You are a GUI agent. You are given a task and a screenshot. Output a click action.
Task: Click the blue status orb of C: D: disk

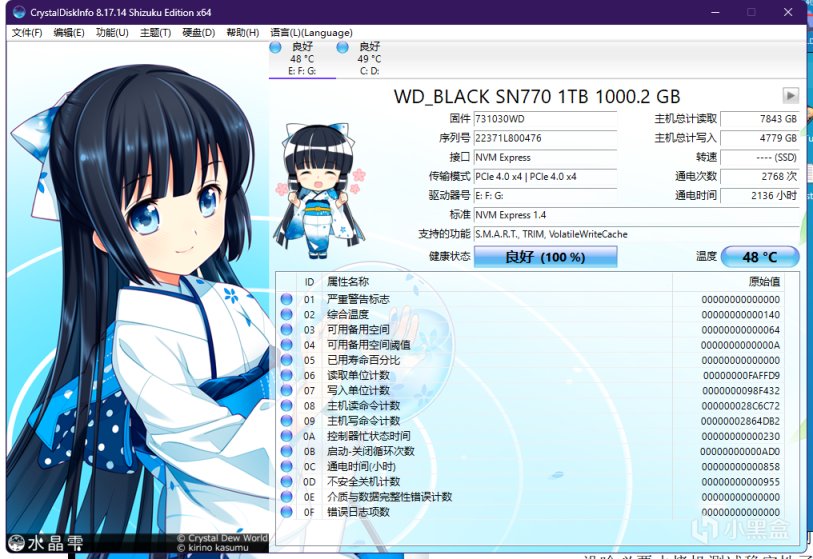click(342, 47)
